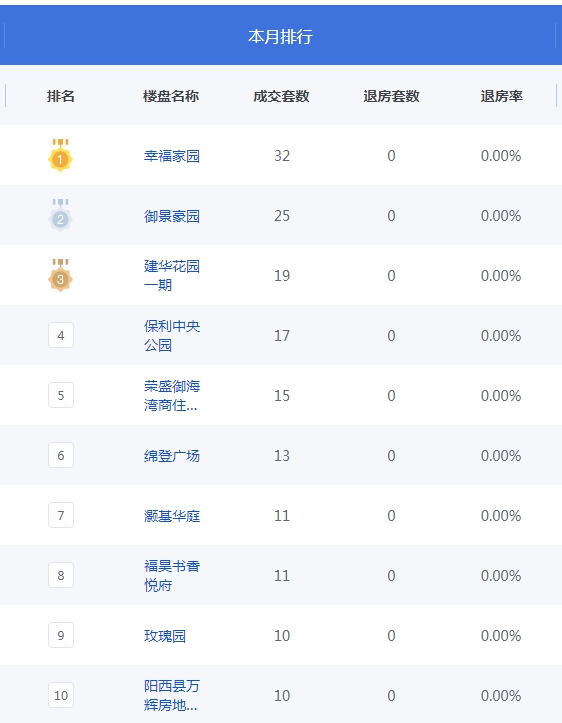Open the 建华花园一期 property link

172,275
